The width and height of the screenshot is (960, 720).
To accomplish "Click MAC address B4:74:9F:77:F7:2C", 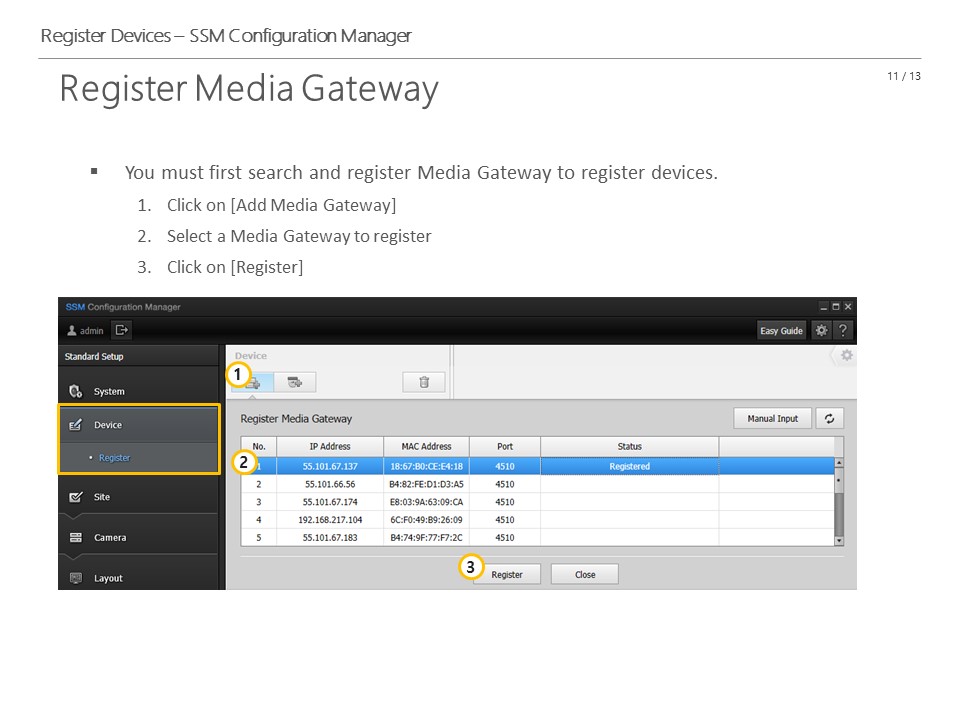I will [x=426, y=538].
